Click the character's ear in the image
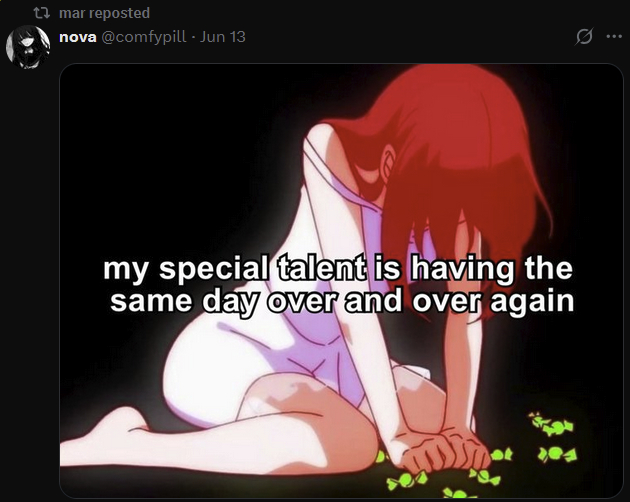Image resolution: width=630 pixels, height=502 pixels. coord(389,161)
